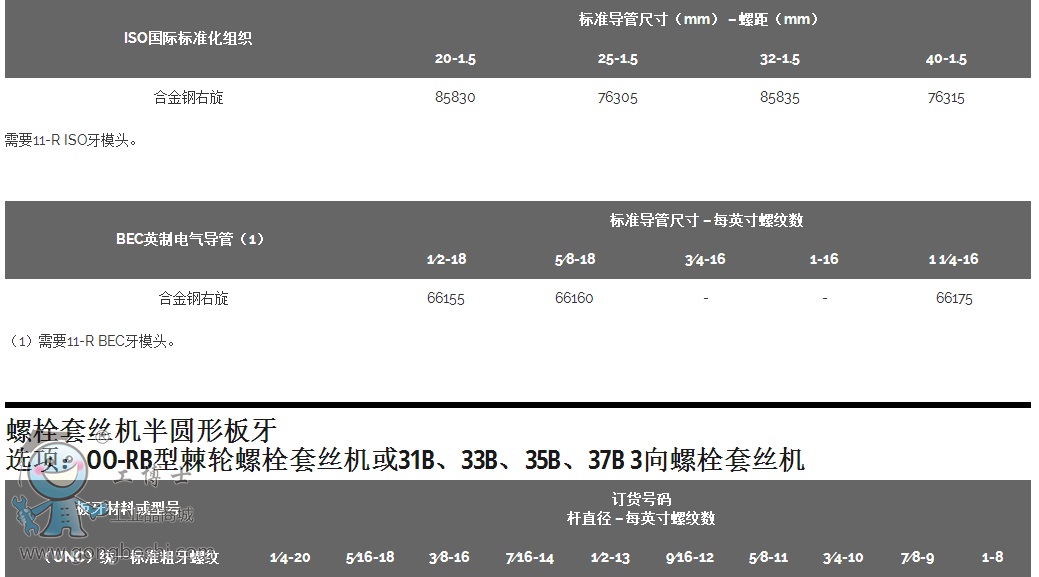The height and width of the screenshot is (577, 1039).
Task: Select the "标准导管尺寸－每英寸螺纹数" header text
Action: click(x=706, y=220)
